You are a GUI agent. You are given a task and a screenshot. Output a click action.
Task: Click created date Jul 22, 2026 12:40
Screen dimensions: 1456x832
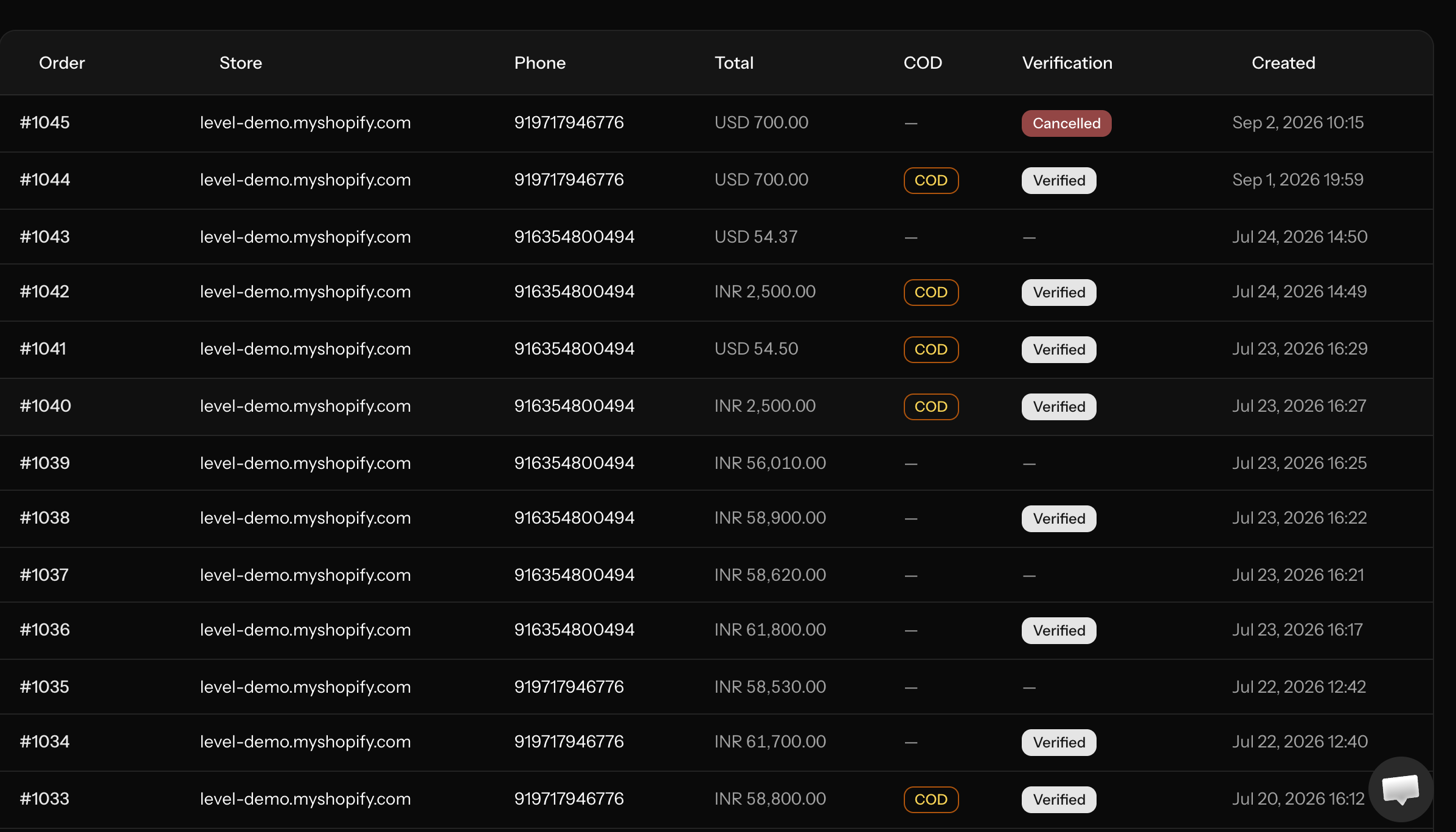tap(1300, 741)
